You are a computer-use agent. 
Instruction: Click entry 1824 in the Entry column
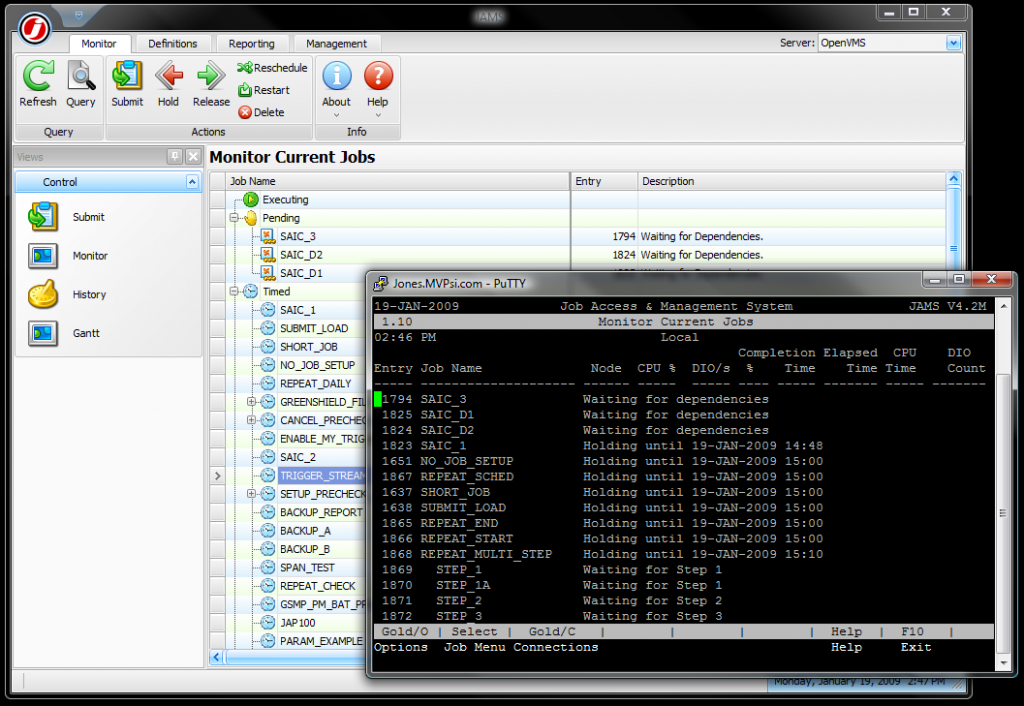(624, 255)
